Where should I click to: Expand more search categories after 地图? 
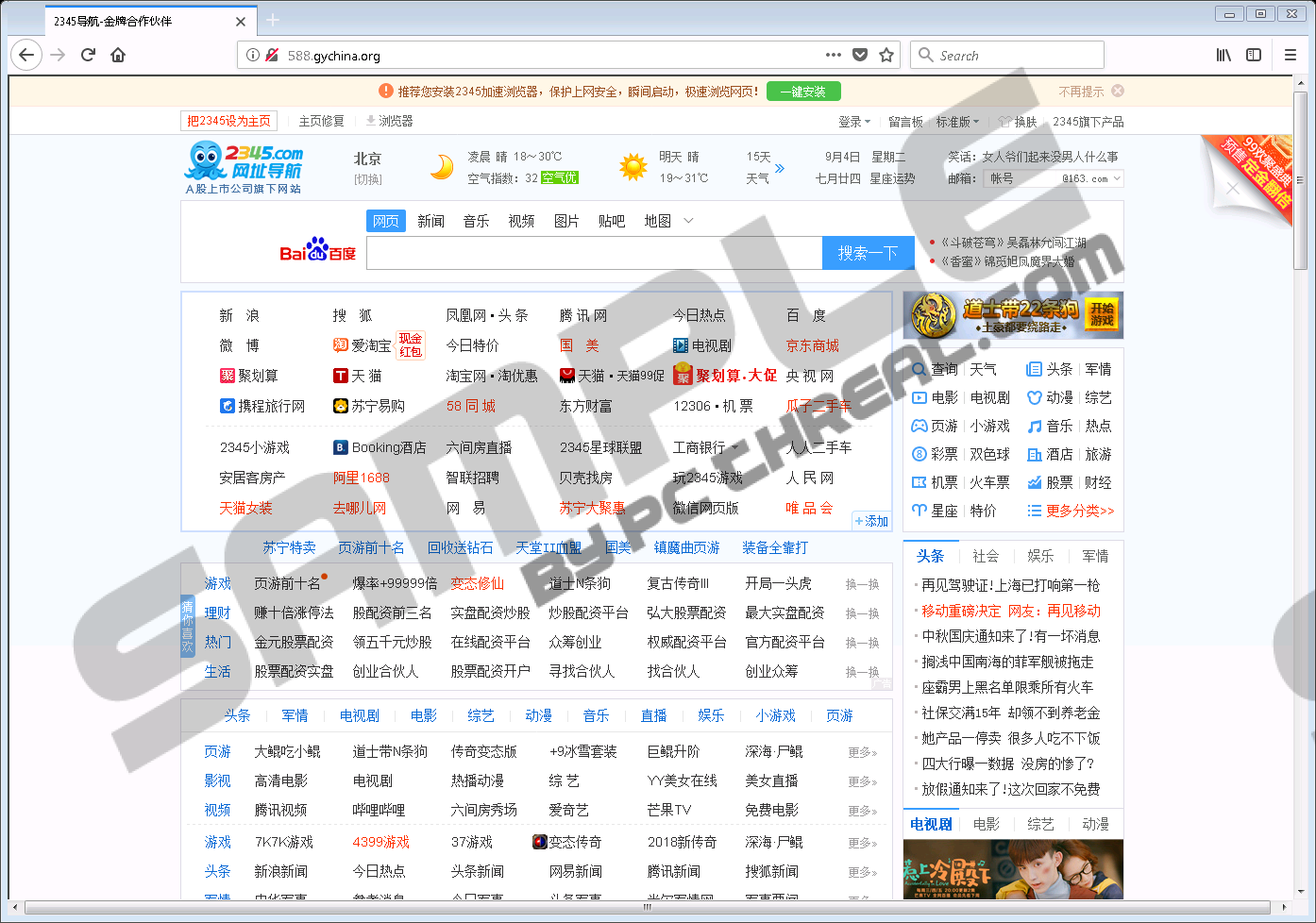688,221
